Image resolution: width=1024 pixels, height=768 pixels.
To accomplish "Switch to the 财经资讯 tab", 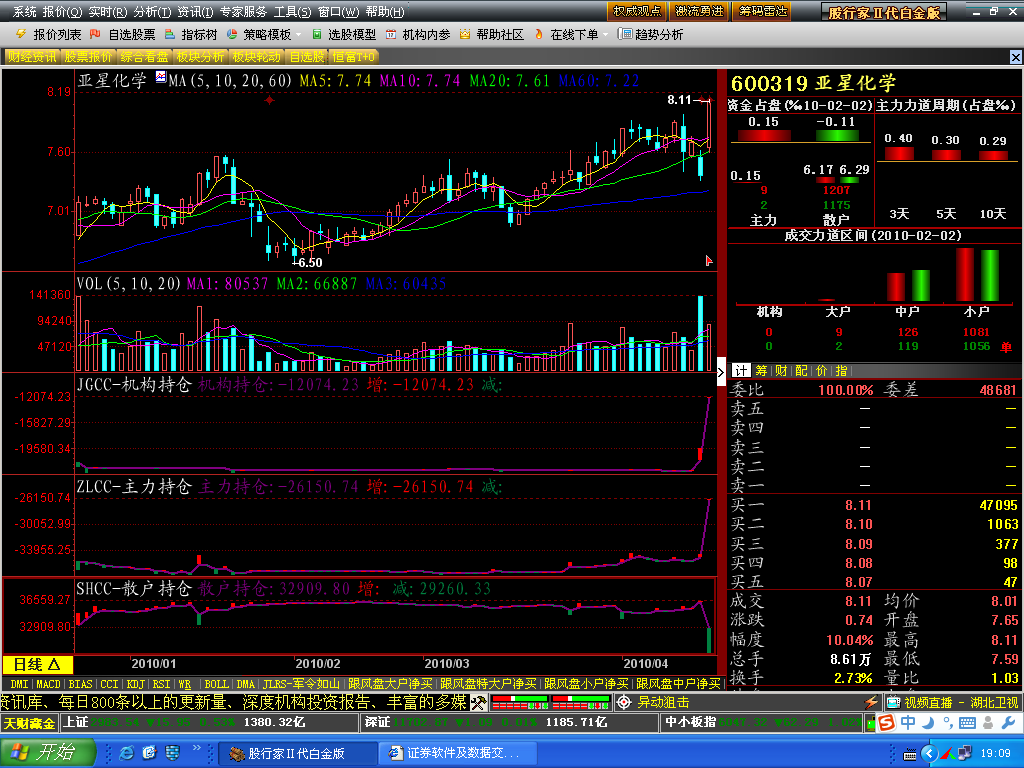I will pyautogui.click(x=32, y=57).
